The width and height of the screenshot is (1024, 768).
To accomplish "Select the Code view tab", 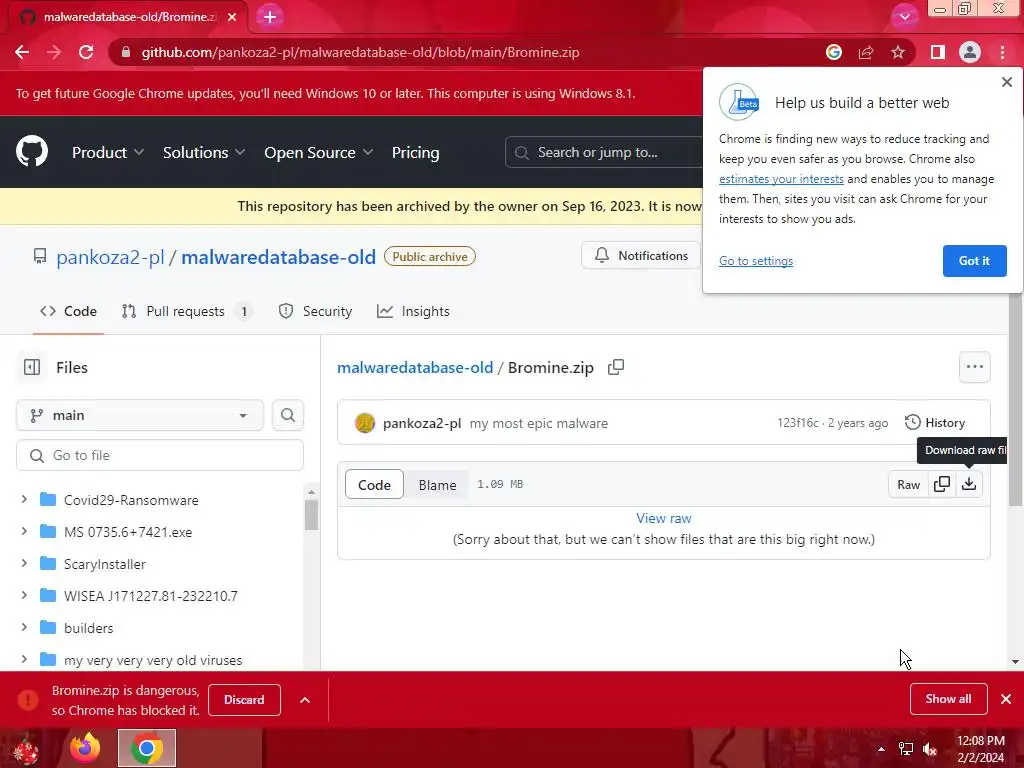I will click(374, 485).
